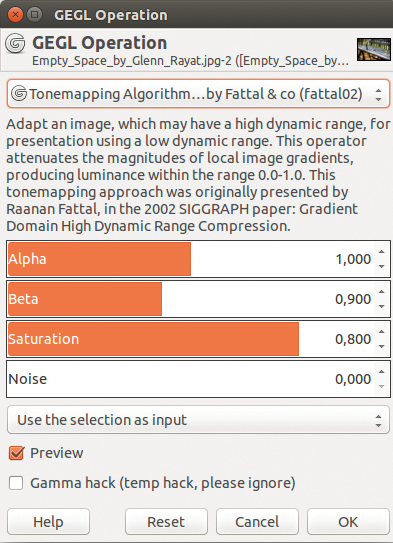
Task: Toggle the Preview checkbox
Action: 16,453
